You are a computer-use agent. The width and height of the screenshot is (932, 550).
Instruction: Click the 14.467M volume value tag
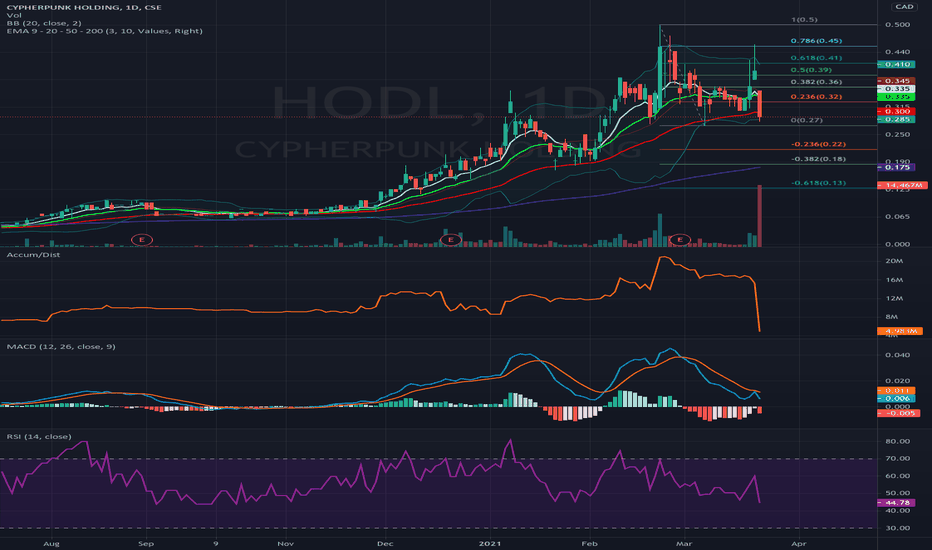point(902,186)
